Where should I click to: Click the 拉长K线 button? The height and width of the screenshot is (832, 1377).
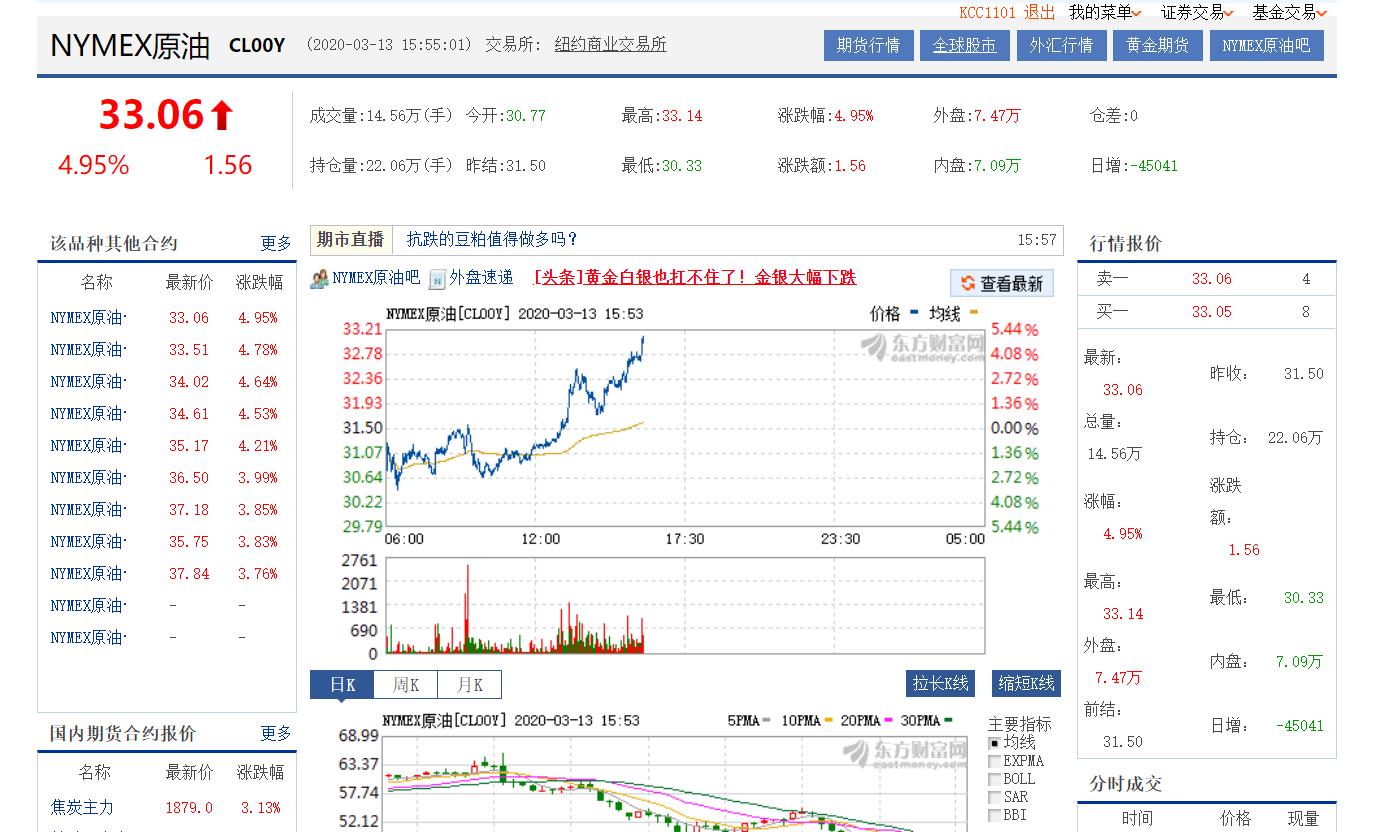[x=940, y=683]
